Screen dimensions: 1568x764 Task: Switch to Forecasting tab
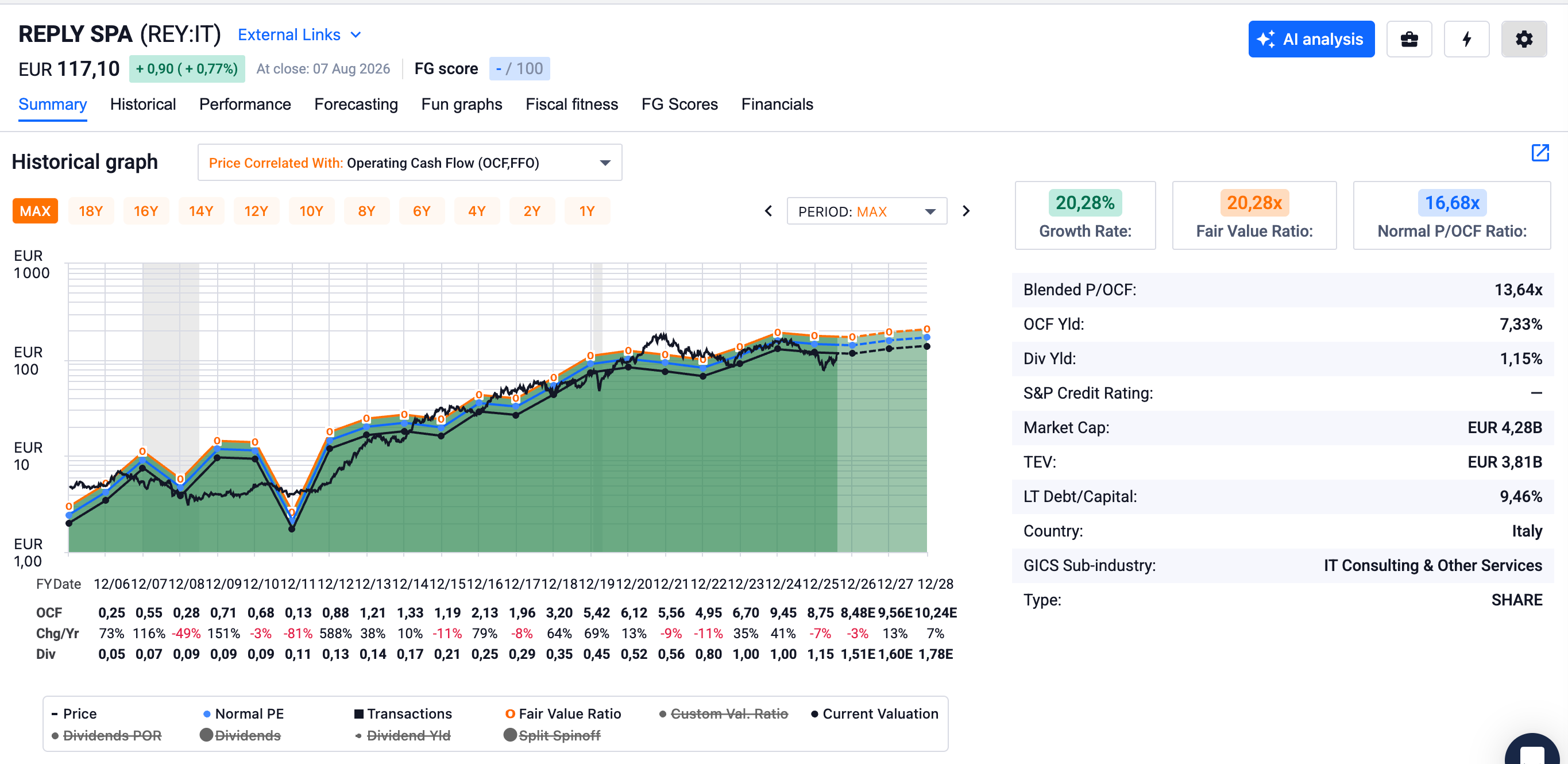pos(356,104)
